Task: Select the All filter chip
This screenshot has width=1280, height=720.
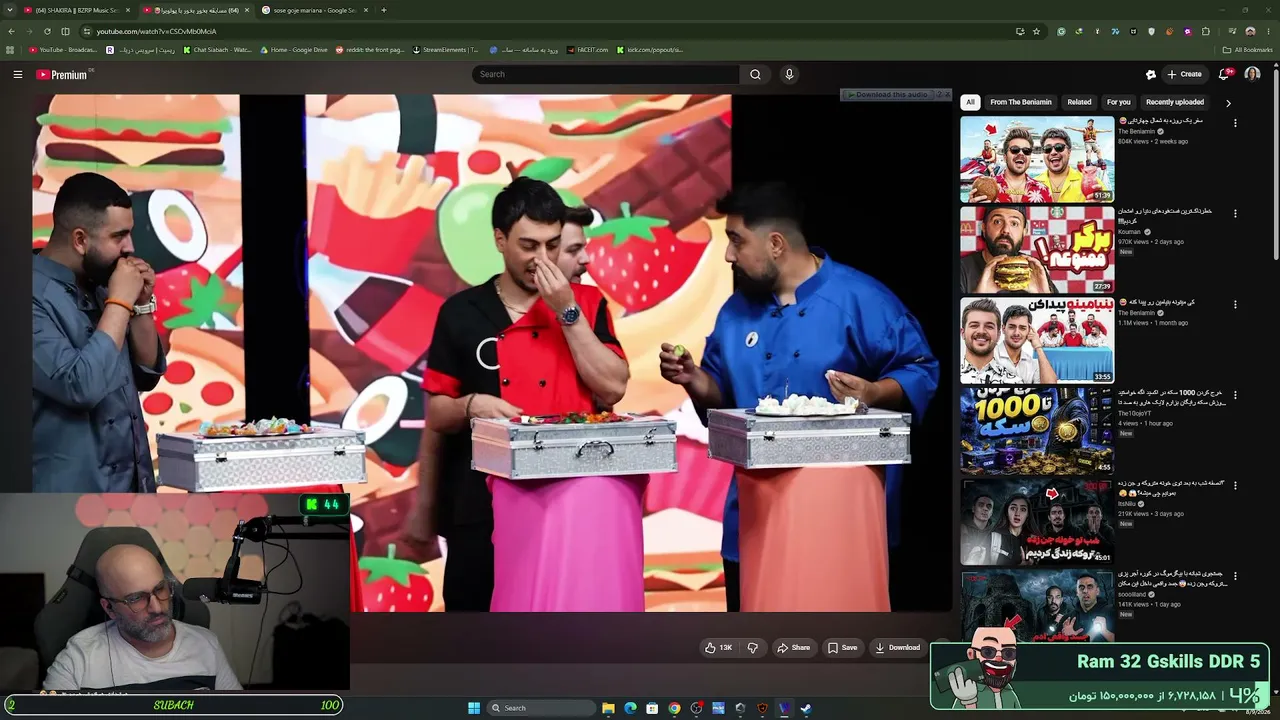Action: 970,102
